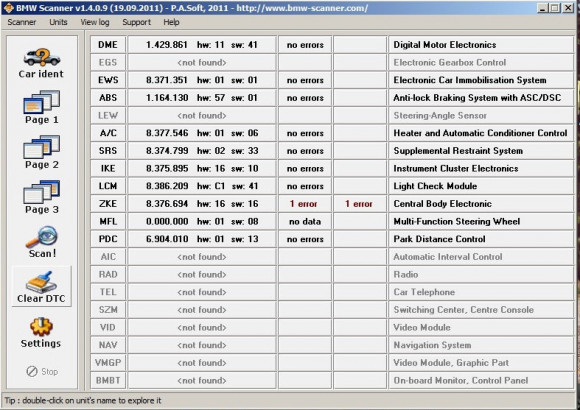
Task: Click the 'no data' status for MFL
Action: coord(305,222)
